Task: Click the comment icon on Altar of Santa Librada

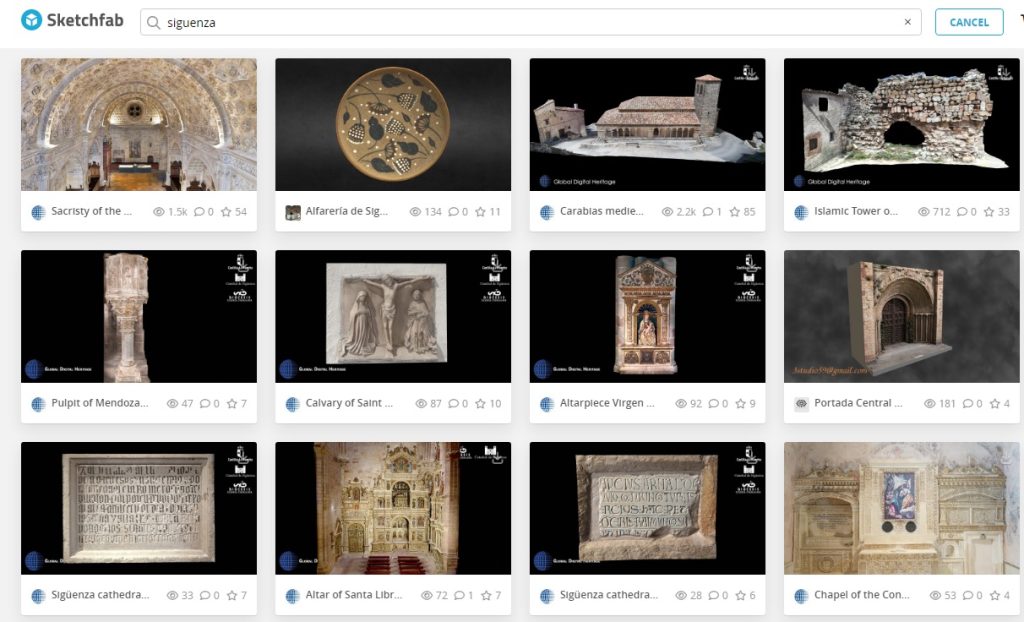Action: (x=459, y=595)
